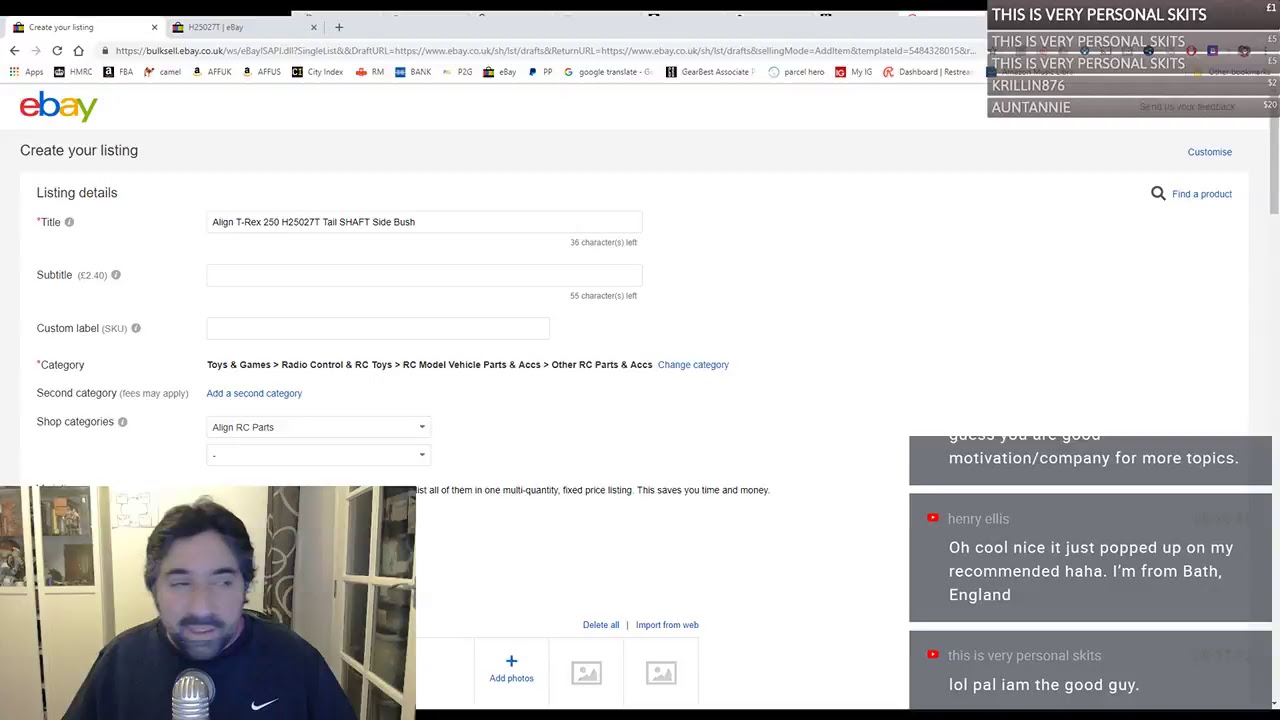Click the browser home icon

(79, 50)
